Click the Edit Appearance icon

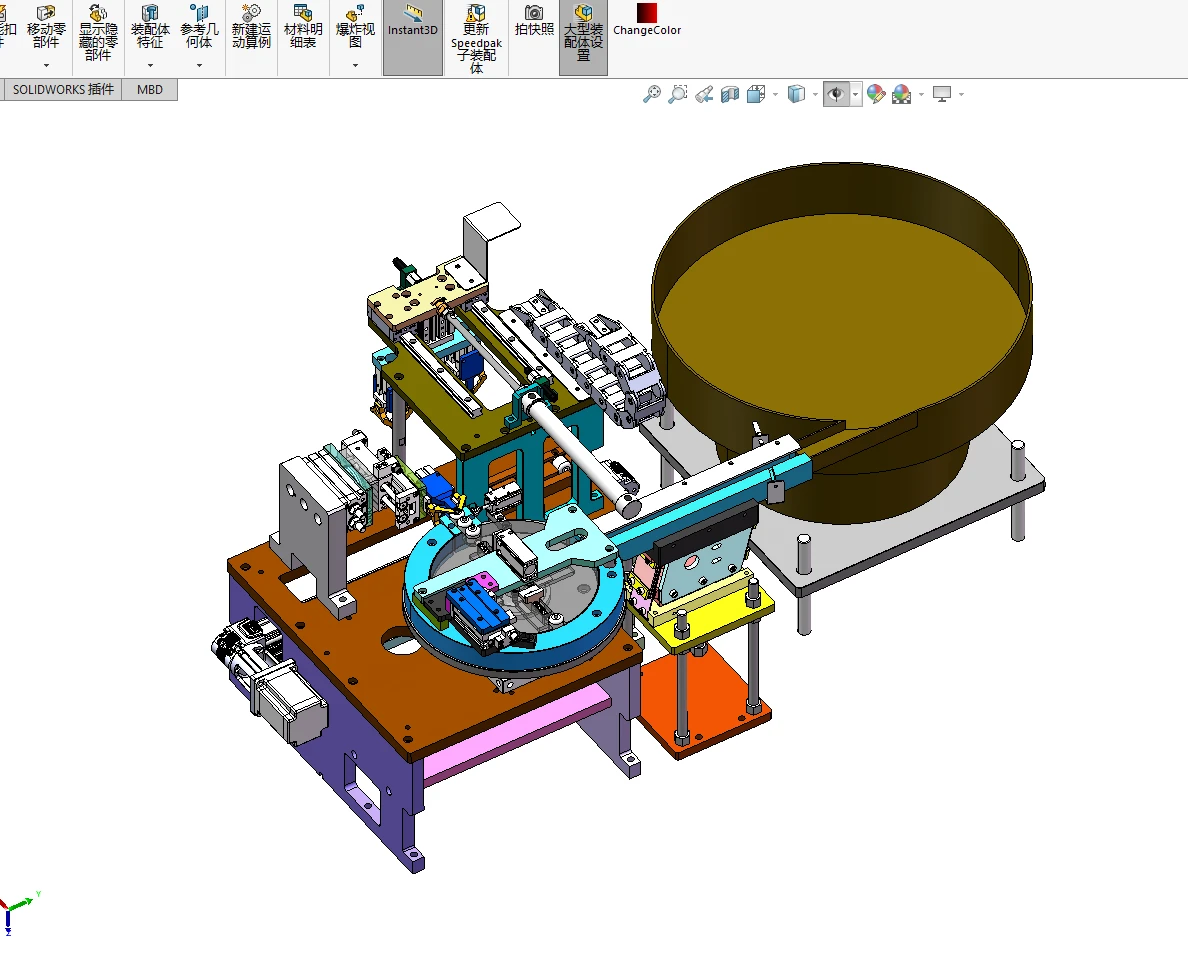876,94
